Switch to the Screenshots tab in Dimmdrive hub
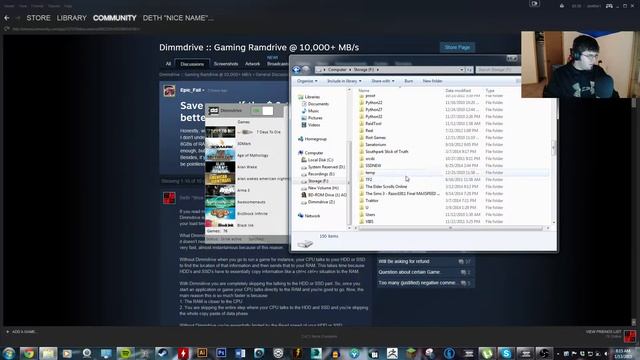640x360 pixels. pos(226,64)
